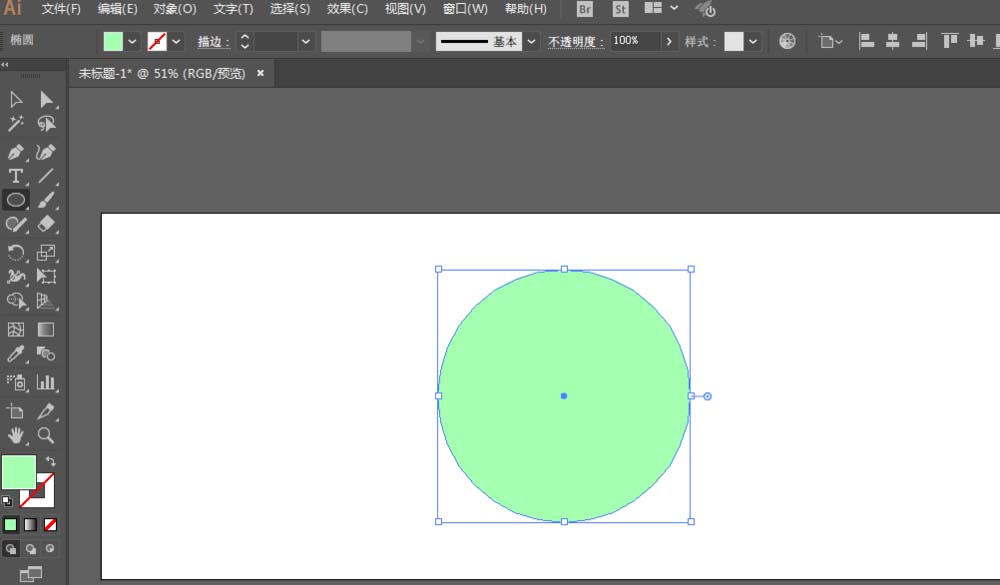Select the Shape Builder tool
The width and height of the screenshot is (1000, 585).
click(x=16, y=301)
